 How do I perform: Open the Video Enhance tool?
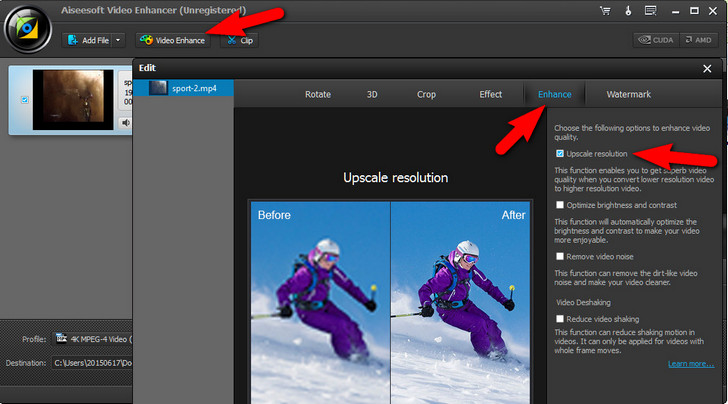coord(173,40)
